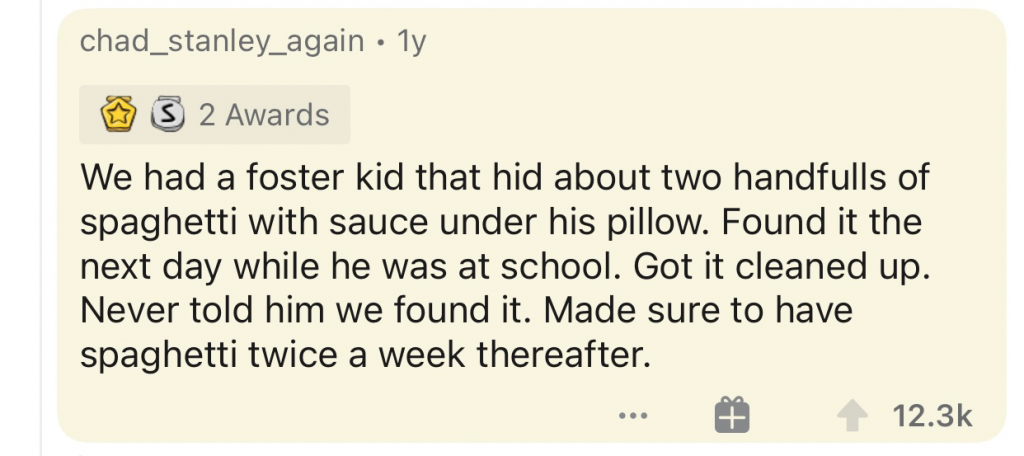This screenshot has height=456, width=1024.
Task: Click the gold award icon
Action: (121, 115)
